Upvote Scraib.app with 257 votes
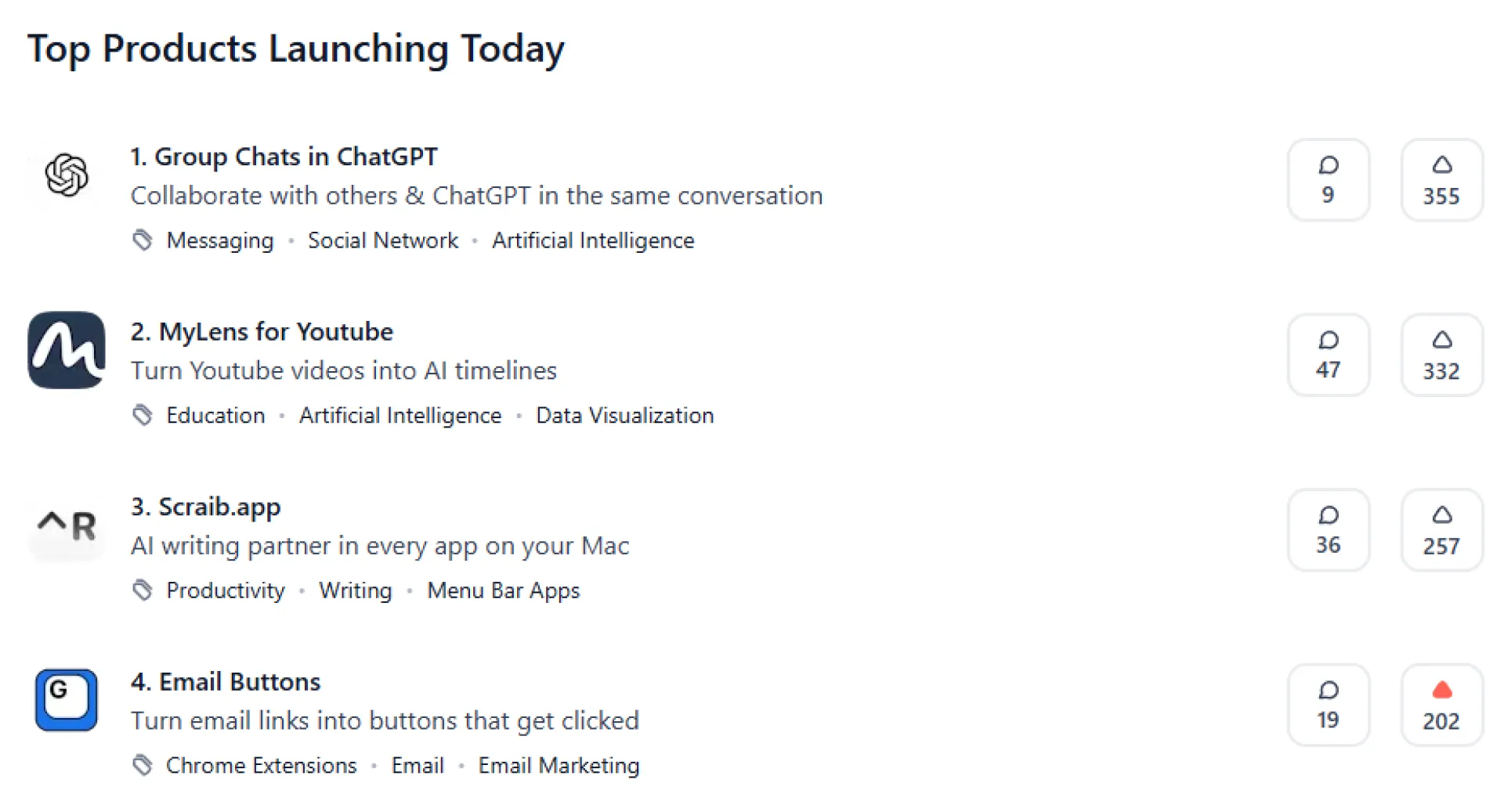 pyautogui.click(x=1441, y=530)
